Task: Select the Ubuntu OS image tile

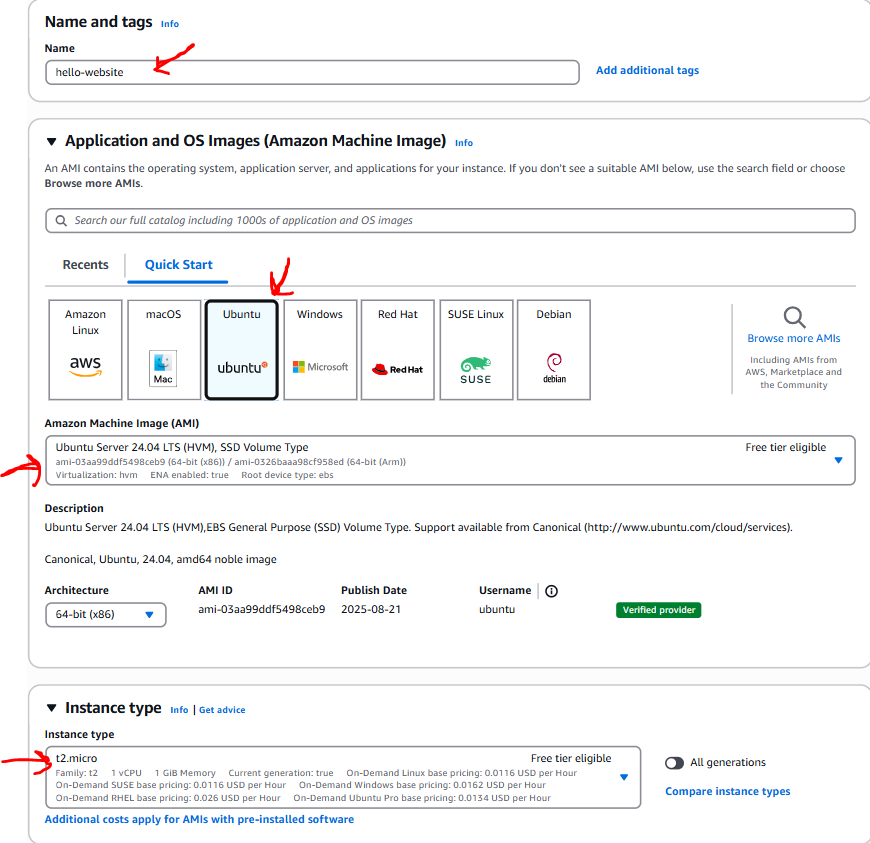Action: coord(241,350)
